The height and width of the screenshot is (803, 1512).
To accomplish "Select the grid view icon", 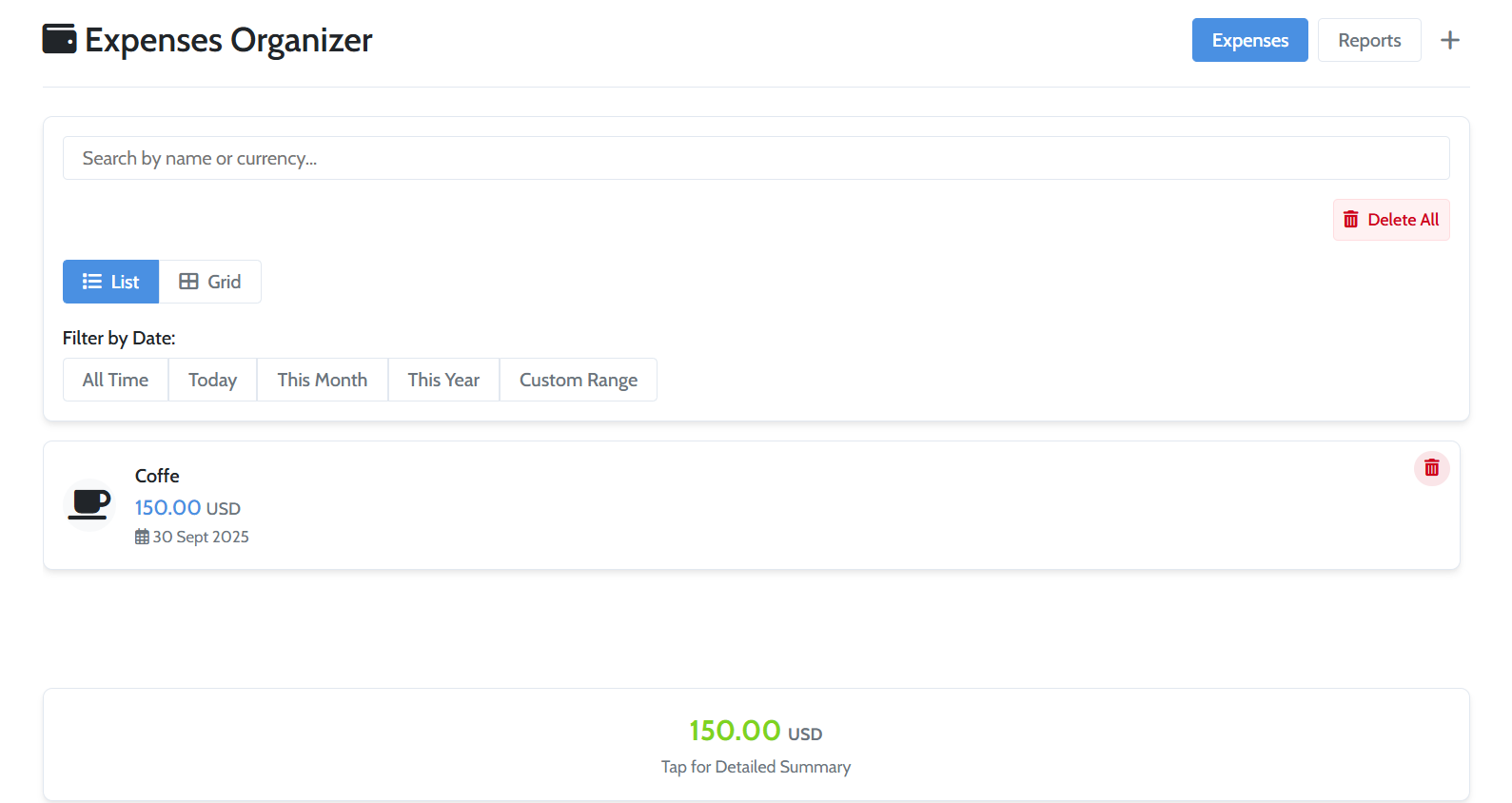I will (187, 281).
